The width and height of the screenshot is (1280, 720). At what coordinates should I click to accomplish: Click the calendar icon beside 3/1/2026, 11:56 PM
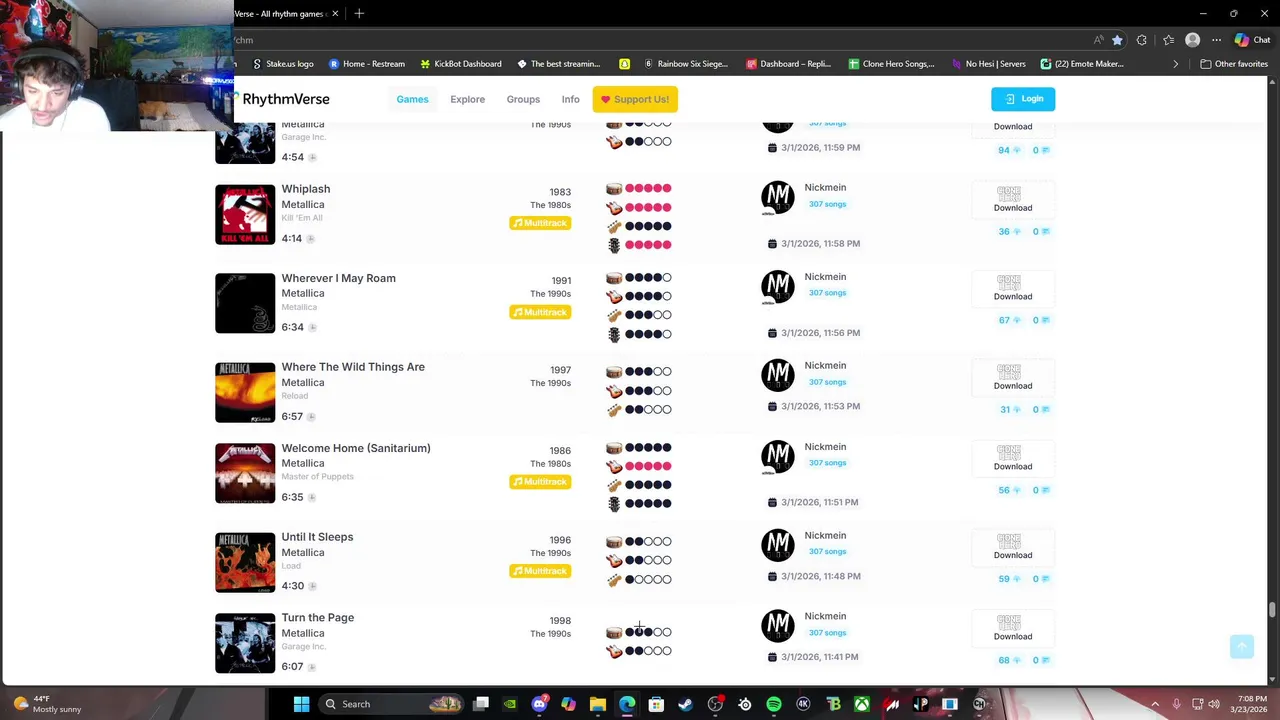772,333
